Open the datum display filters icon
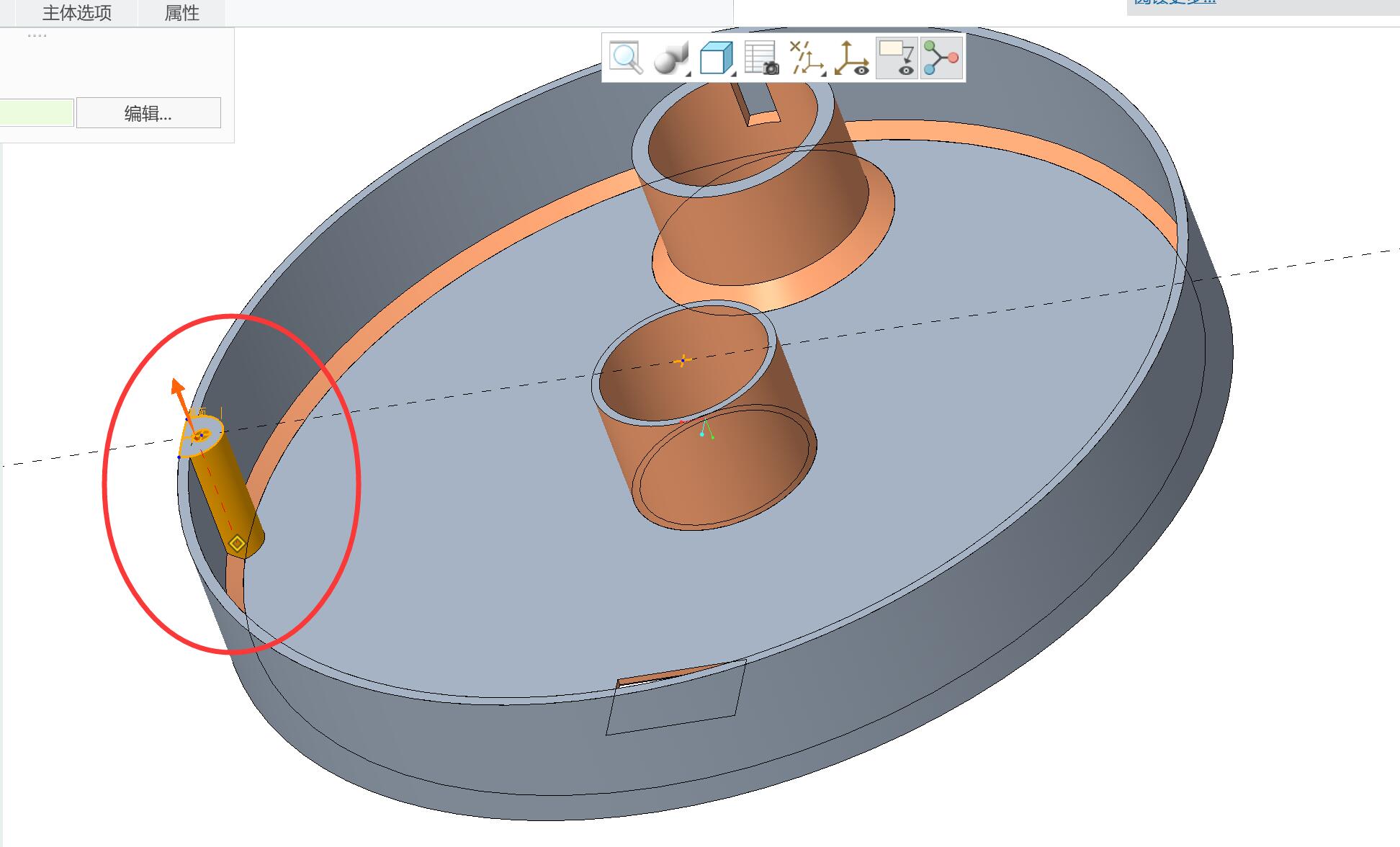The image size is (1400, 847). pos(805,58)
